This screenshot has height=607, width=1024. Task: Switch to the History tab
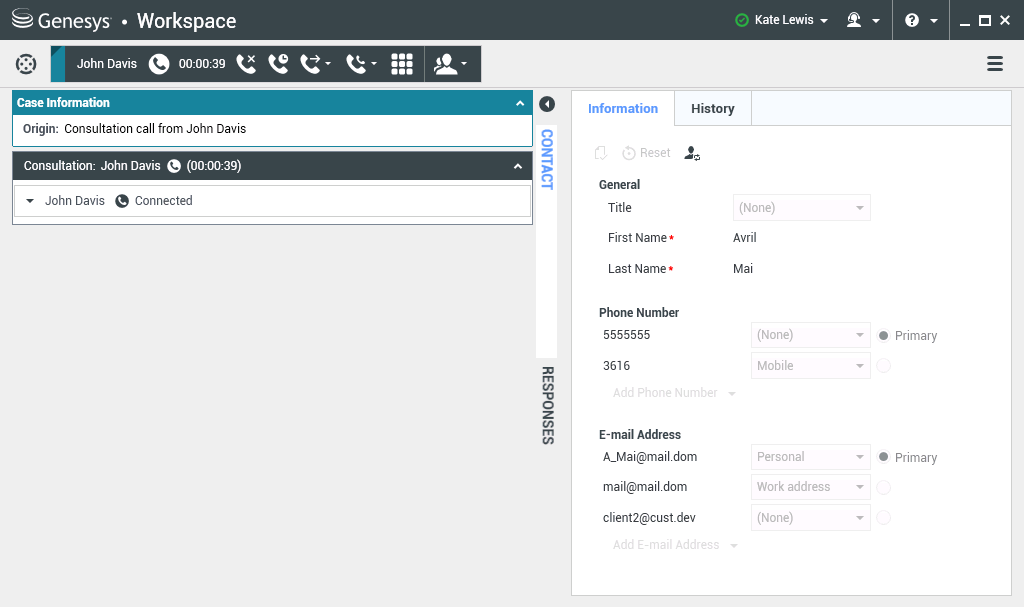pos(712,108)
